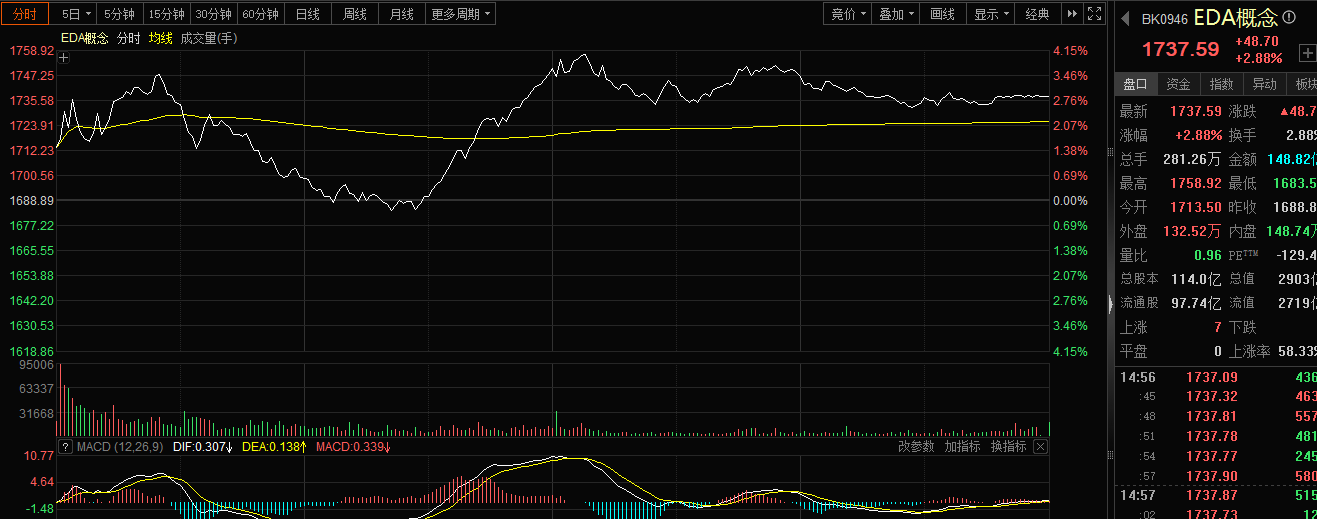Expand the 显示 display dropdown
The image size is (1317, 519).
[x=991, y=14]
